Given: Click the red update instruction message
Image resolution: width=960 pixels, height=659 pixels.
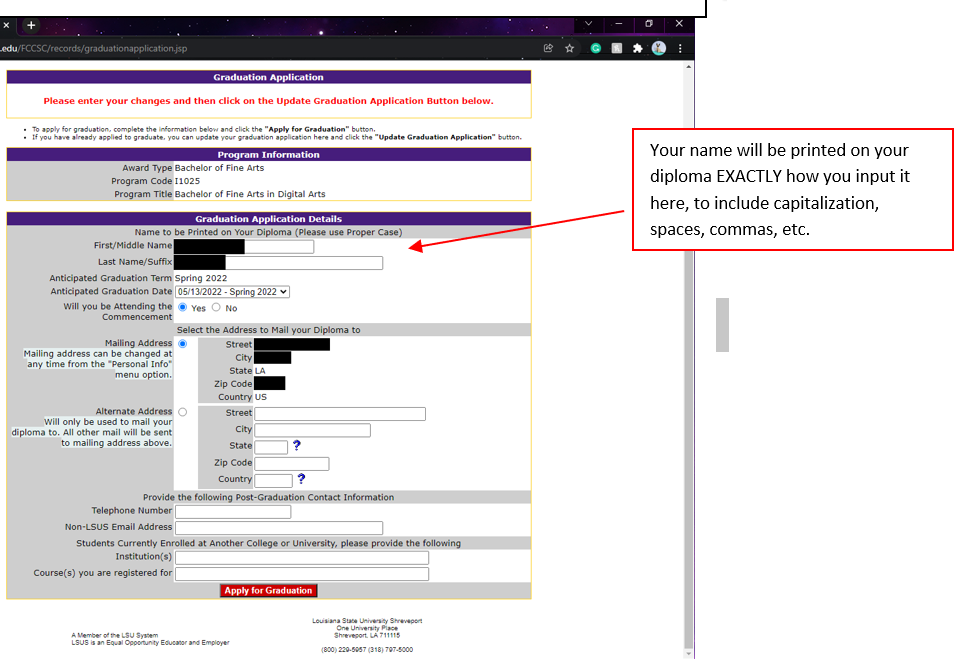Looking at the screenshot, I should (268, 101).
